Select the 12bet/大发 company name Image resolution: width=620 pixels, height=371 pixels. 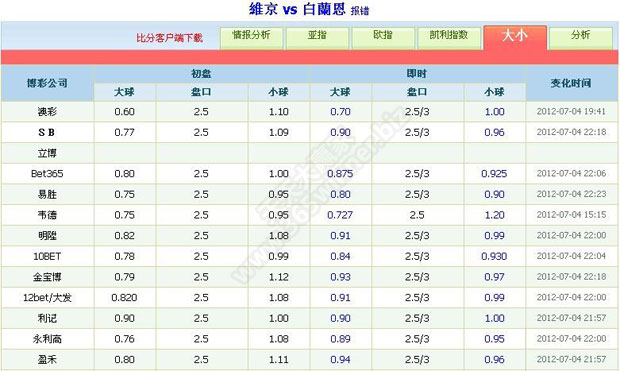pyautogui.click(x=47, y=298)
